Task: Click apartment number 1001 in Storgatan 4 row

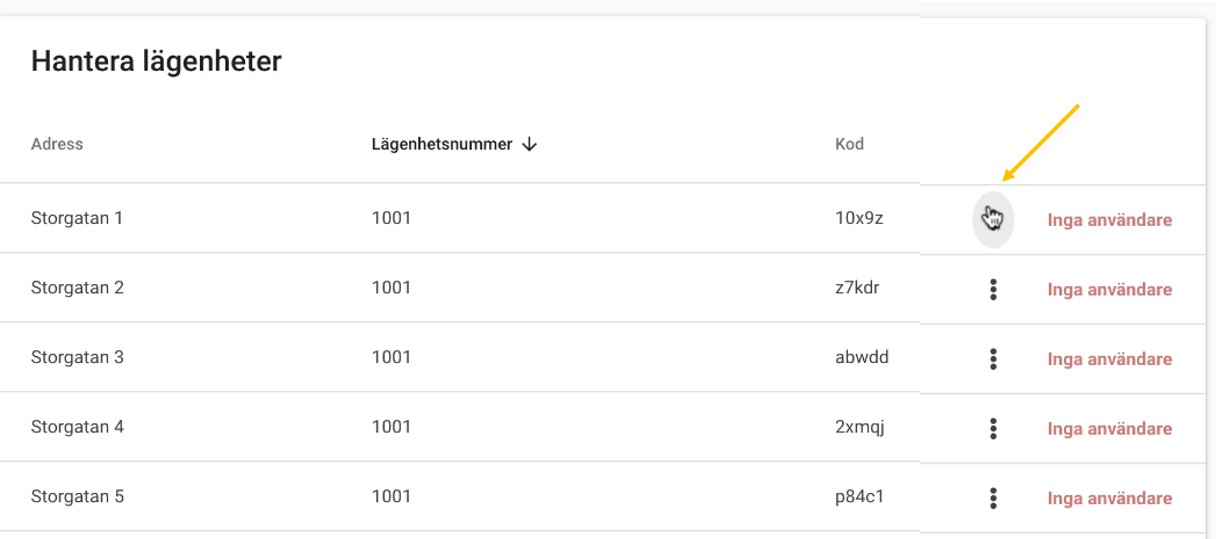Action: coord(391,427)
